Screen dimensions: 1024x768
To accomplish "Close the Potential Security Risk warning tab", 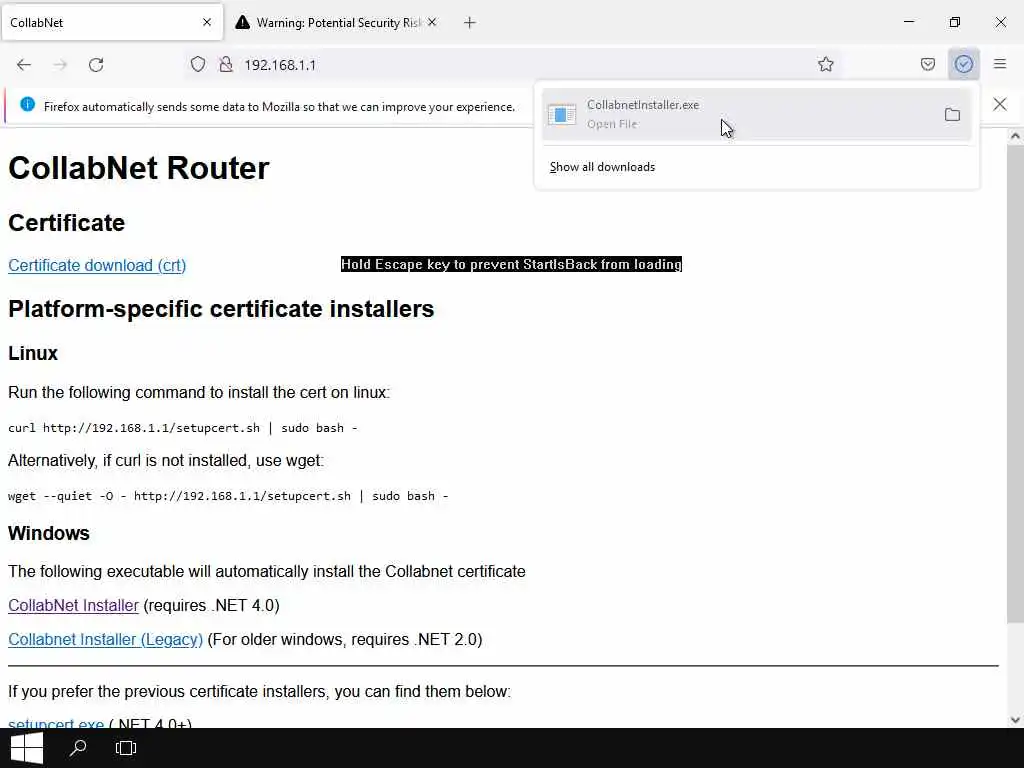I will click(432, 22).
